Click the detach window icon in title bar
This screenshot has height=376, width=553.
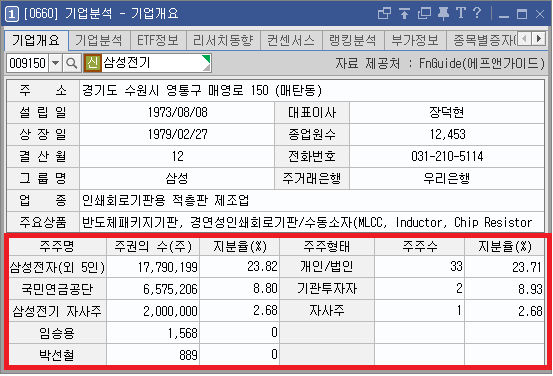384,13
